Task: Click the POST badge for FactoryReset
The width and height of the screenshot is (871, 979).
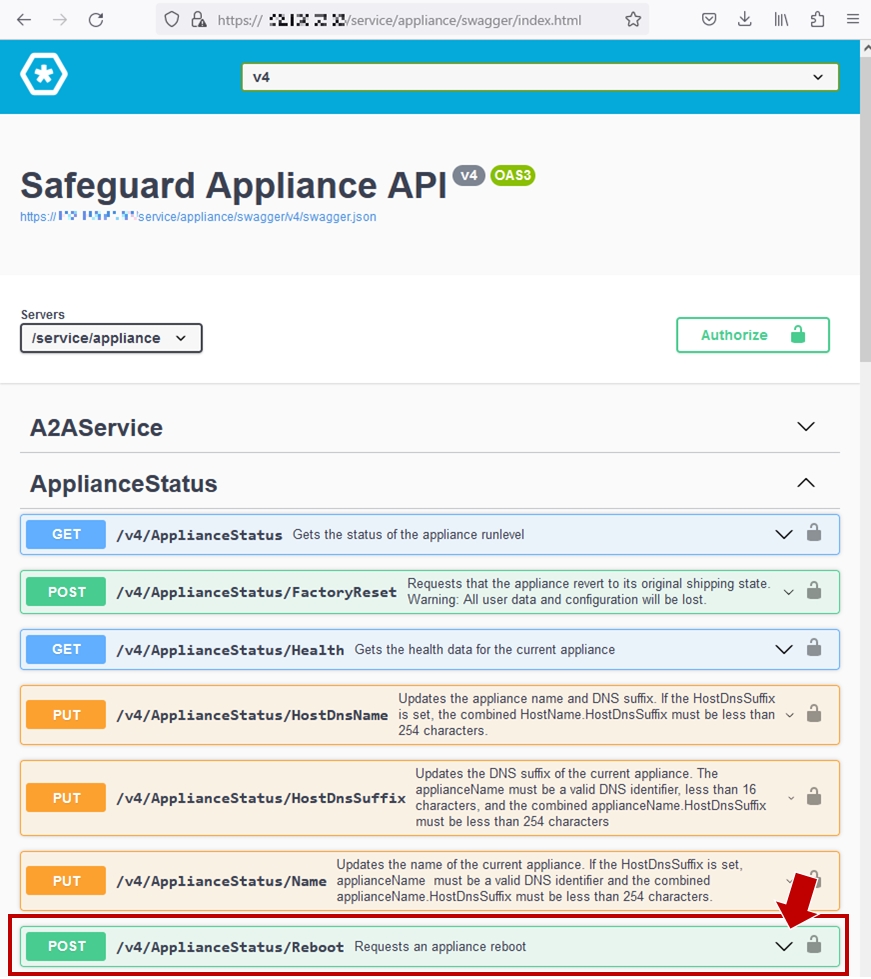Action: click(x=66, y=592)
